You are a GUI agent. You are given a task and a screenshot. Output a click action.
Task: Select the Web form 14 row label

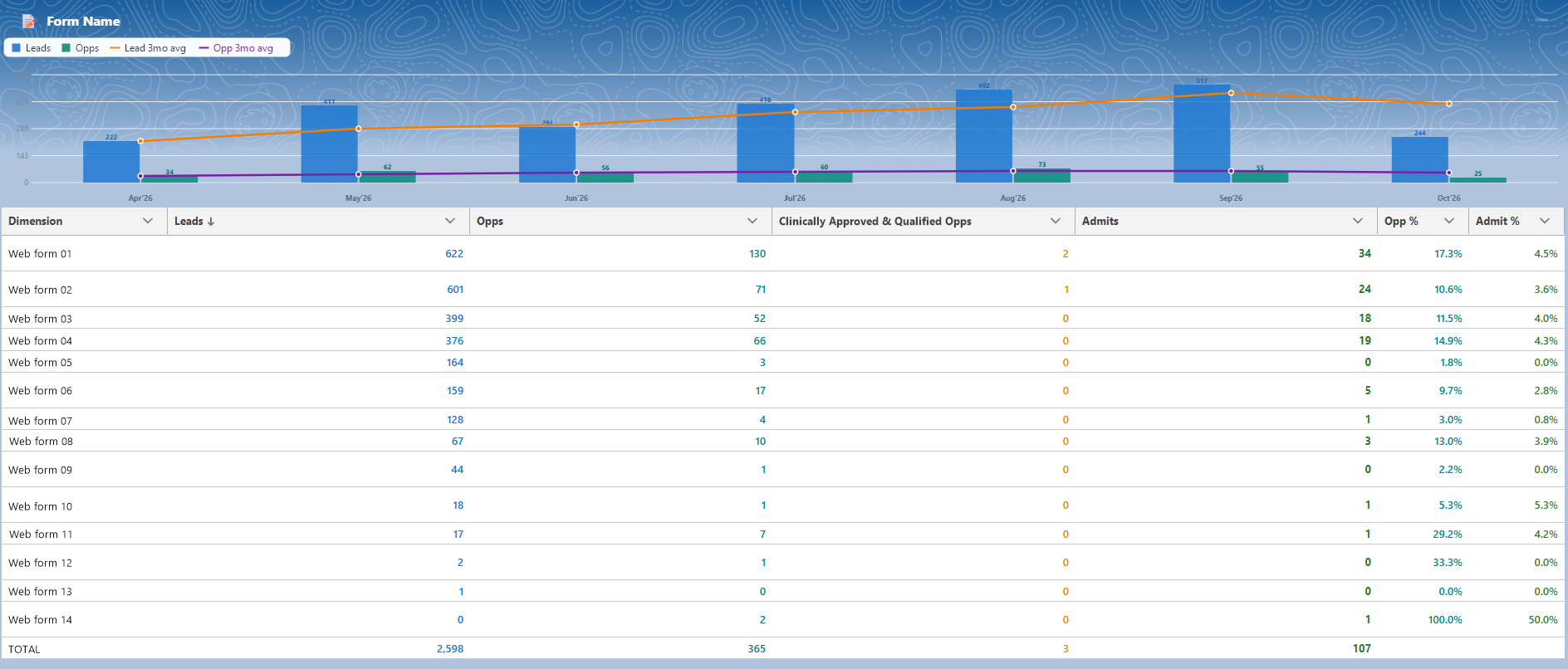tap(40, 620)
